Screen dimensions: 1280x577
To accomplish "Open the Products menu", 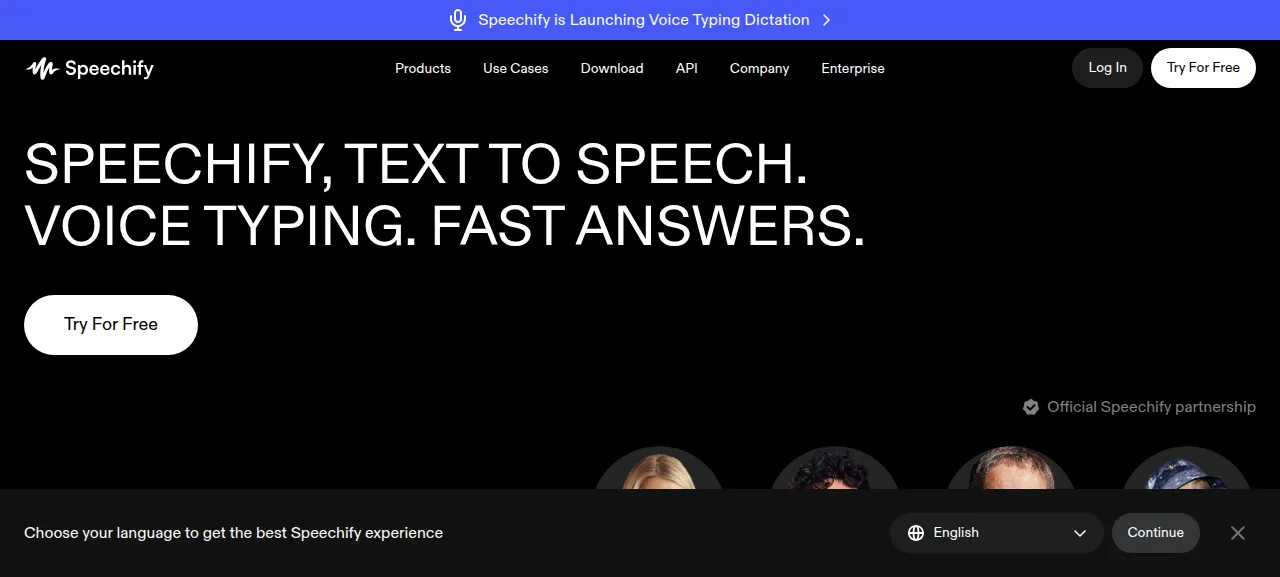I will click(423, 68).
